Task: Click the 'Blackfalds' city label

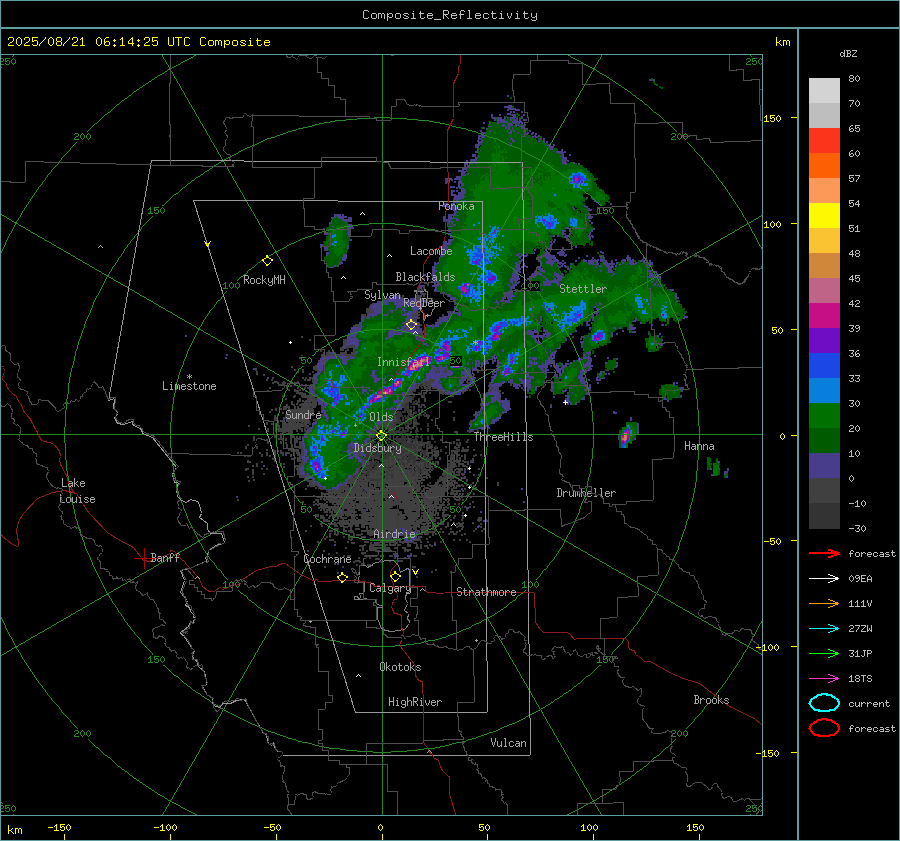Action: pyautogui.click(x=425, y=277)
